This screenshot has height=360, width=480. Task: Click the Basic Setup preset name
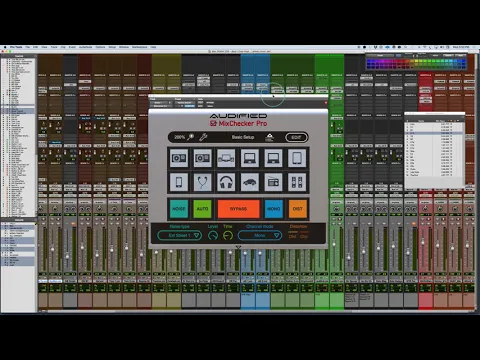click(x=243, y=137)
